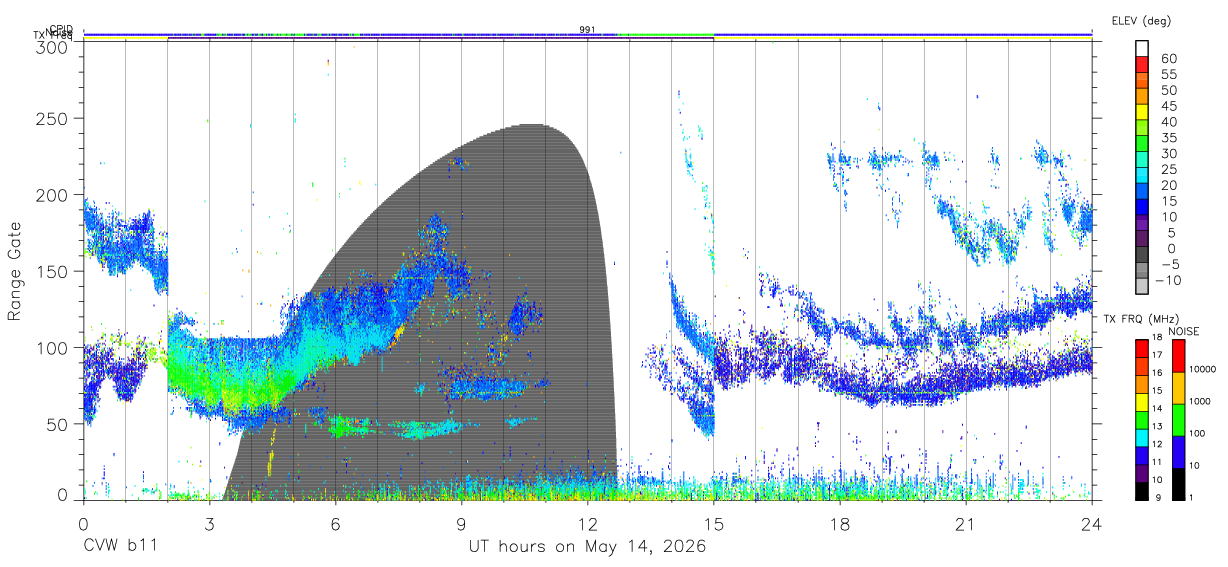Screen dimensions: 1228x567
Task: Click the UT hours on May 14, 2026 label
Action: (588, 546)
